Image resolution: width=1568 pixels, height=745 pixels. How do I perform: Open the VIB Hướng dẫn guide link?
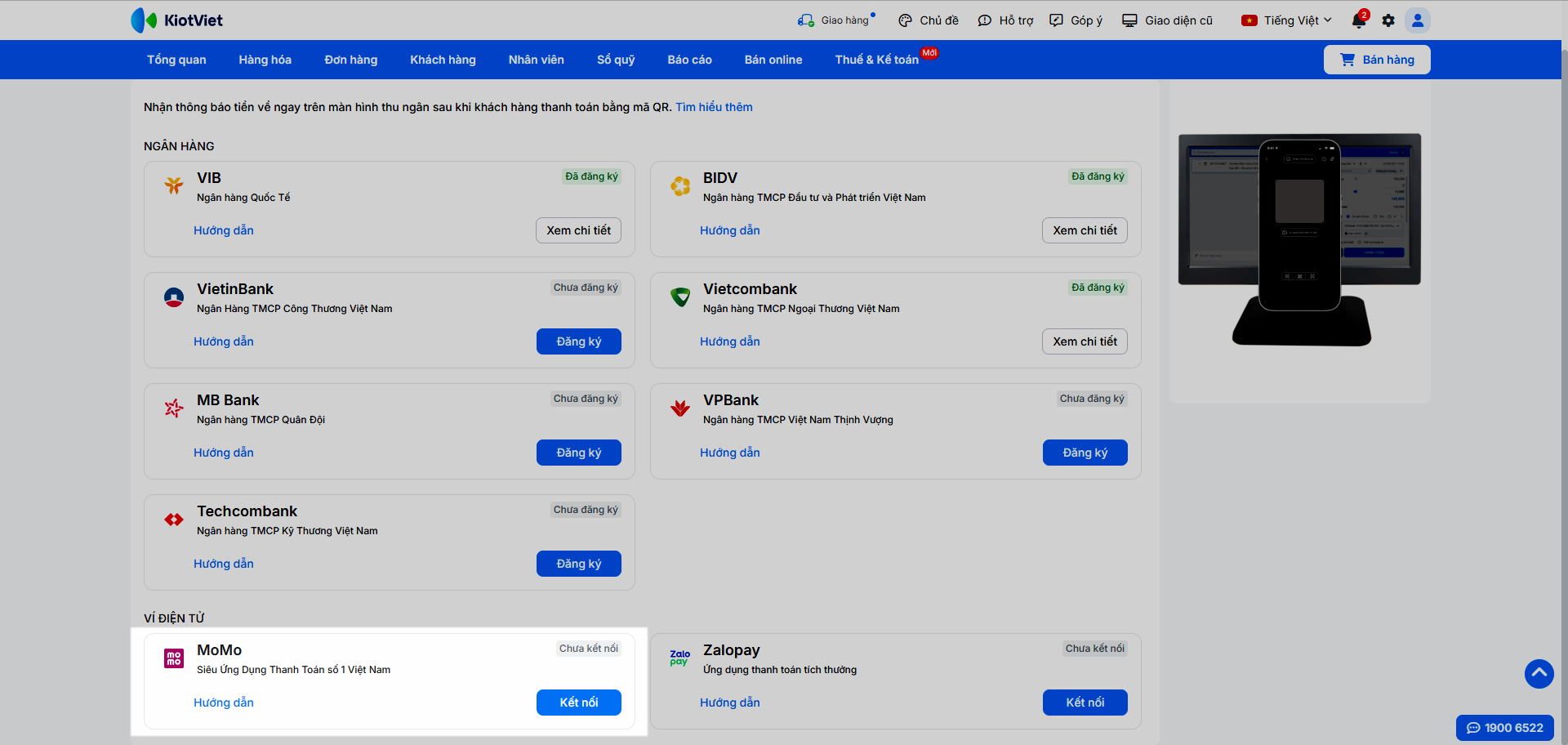[224, 230]
